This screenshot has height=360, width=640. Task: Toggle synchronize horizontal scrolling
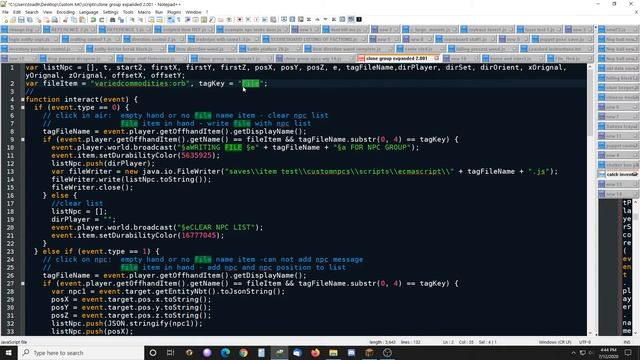pos(160,20)
